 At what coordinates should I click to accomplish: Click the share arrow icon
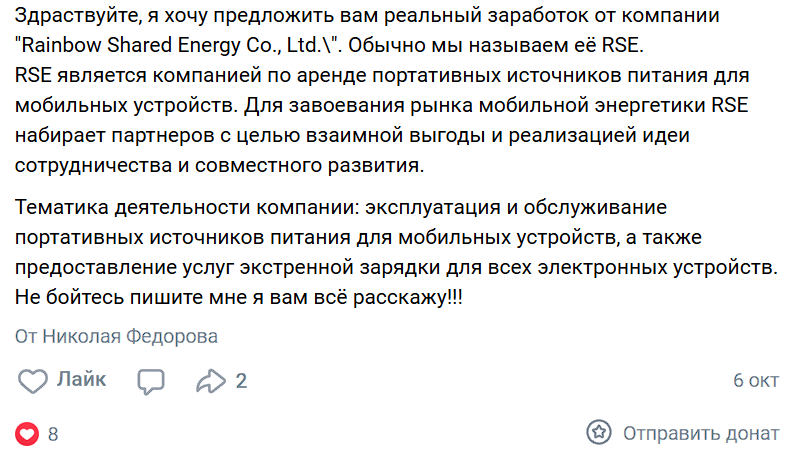coord(211,381)
